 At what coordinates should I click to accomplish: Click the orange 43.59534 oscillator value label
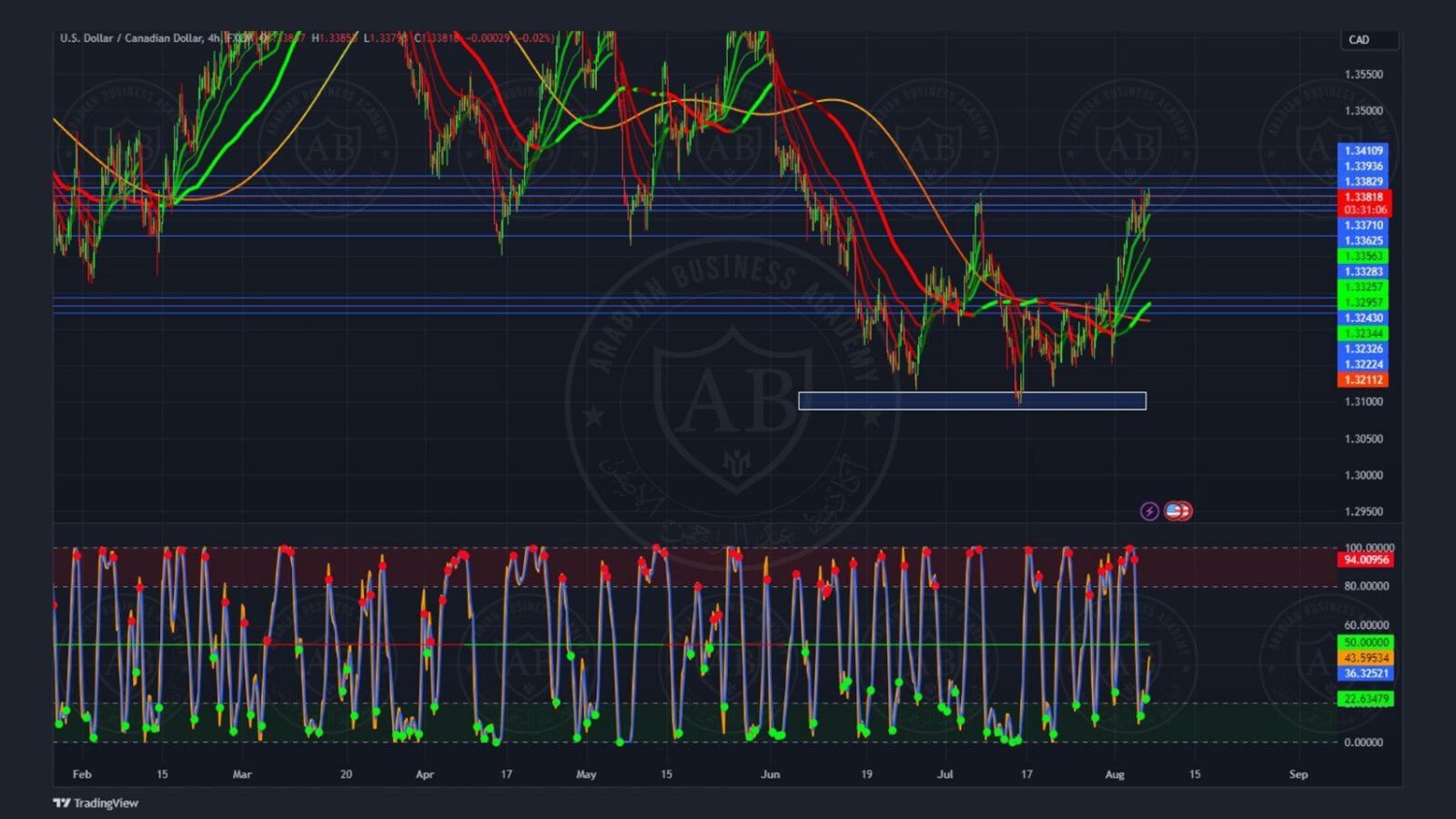click(x=1366, y=658)
